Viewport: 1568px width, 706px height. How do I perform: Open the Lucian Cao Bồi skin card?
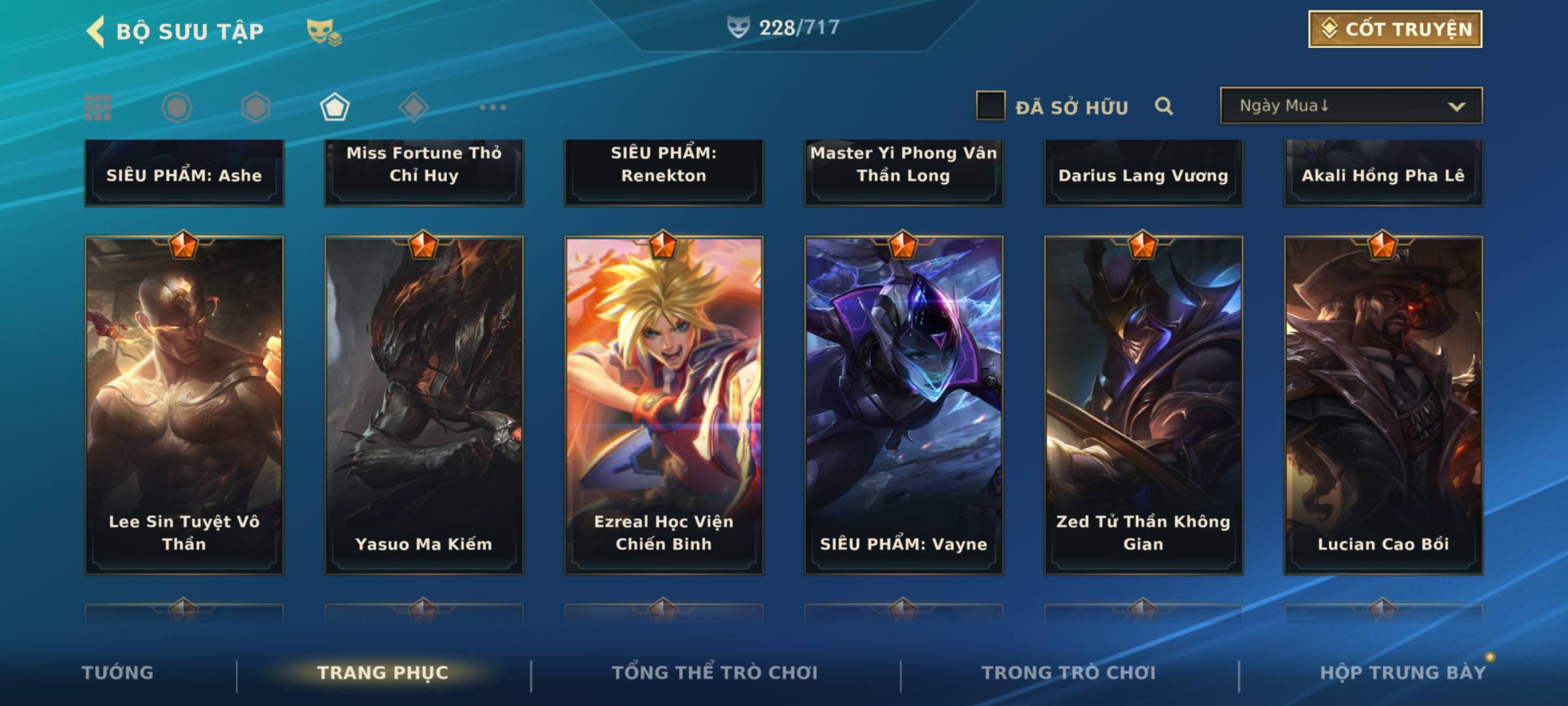click(1384, 405)
